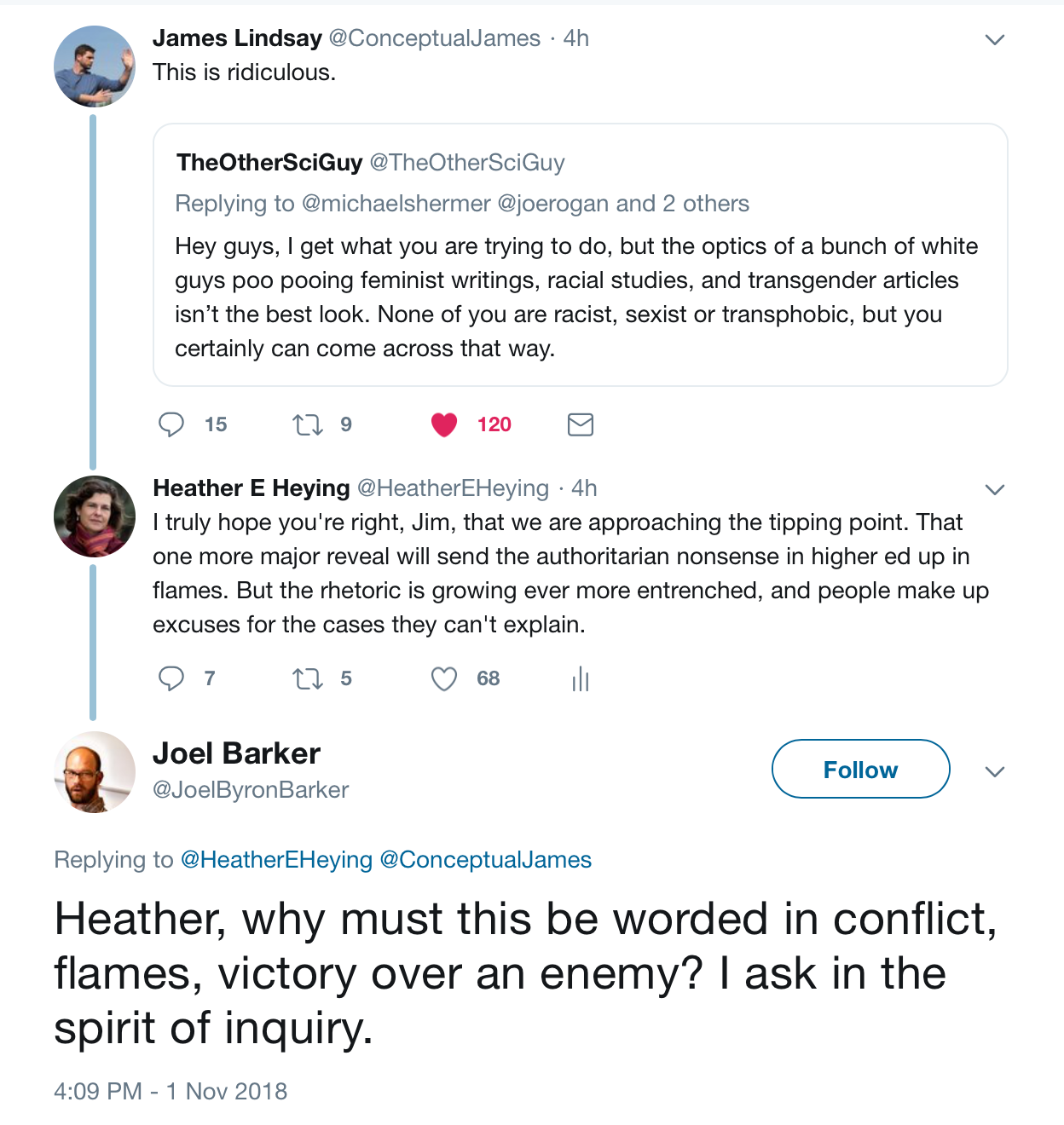Reply to Heather E Heying's tweet
The height and width of the screenshot is (1125, 1064).
coord(171,678)
